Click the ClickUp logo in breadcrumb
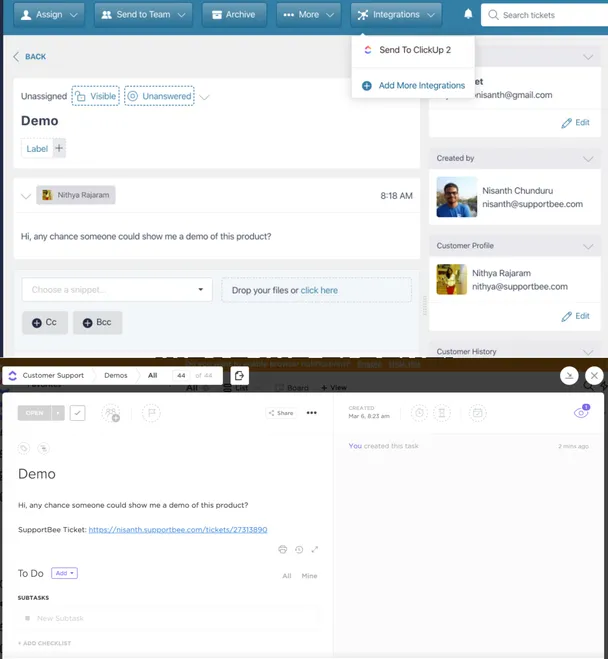 click(x=13, y=375)
